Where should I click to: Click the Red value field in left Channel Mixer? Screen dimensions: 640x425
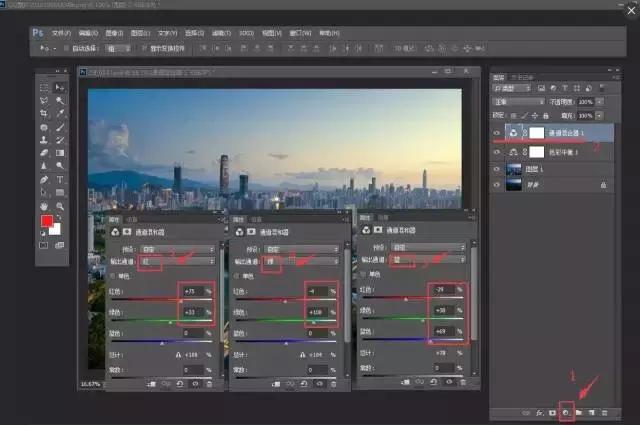pos(191,291)
